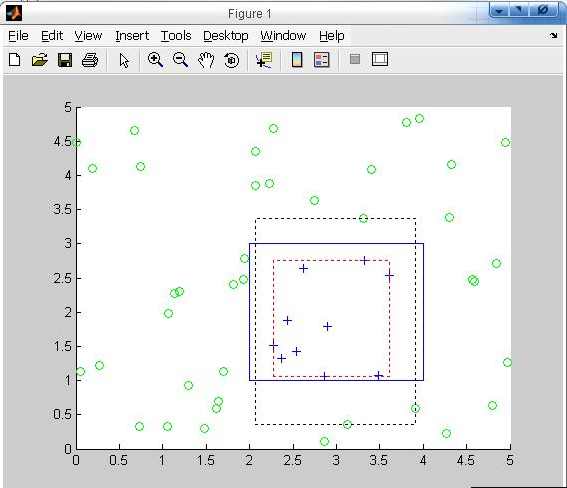Show plot tools and dock figure
Viewport: 567px width, 488px height.
(380, 59)
